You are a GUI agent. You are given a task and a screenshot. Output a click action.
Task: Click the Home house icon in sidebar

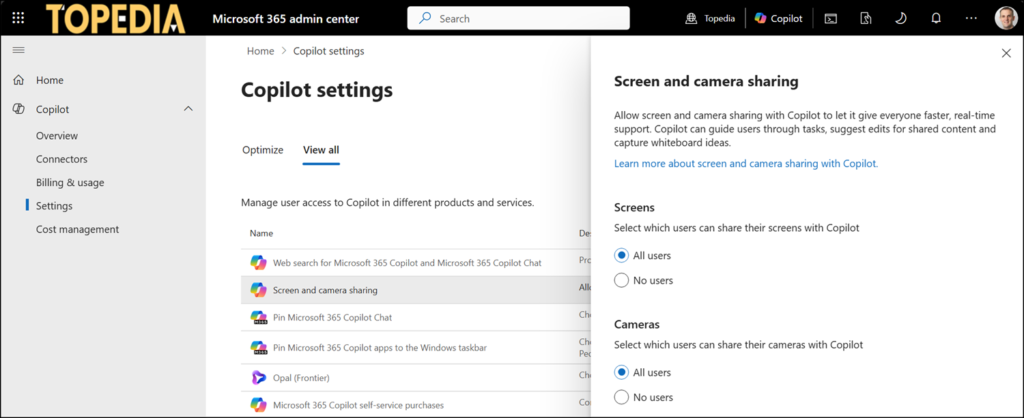pyautogui.click(x=19, y=80)
